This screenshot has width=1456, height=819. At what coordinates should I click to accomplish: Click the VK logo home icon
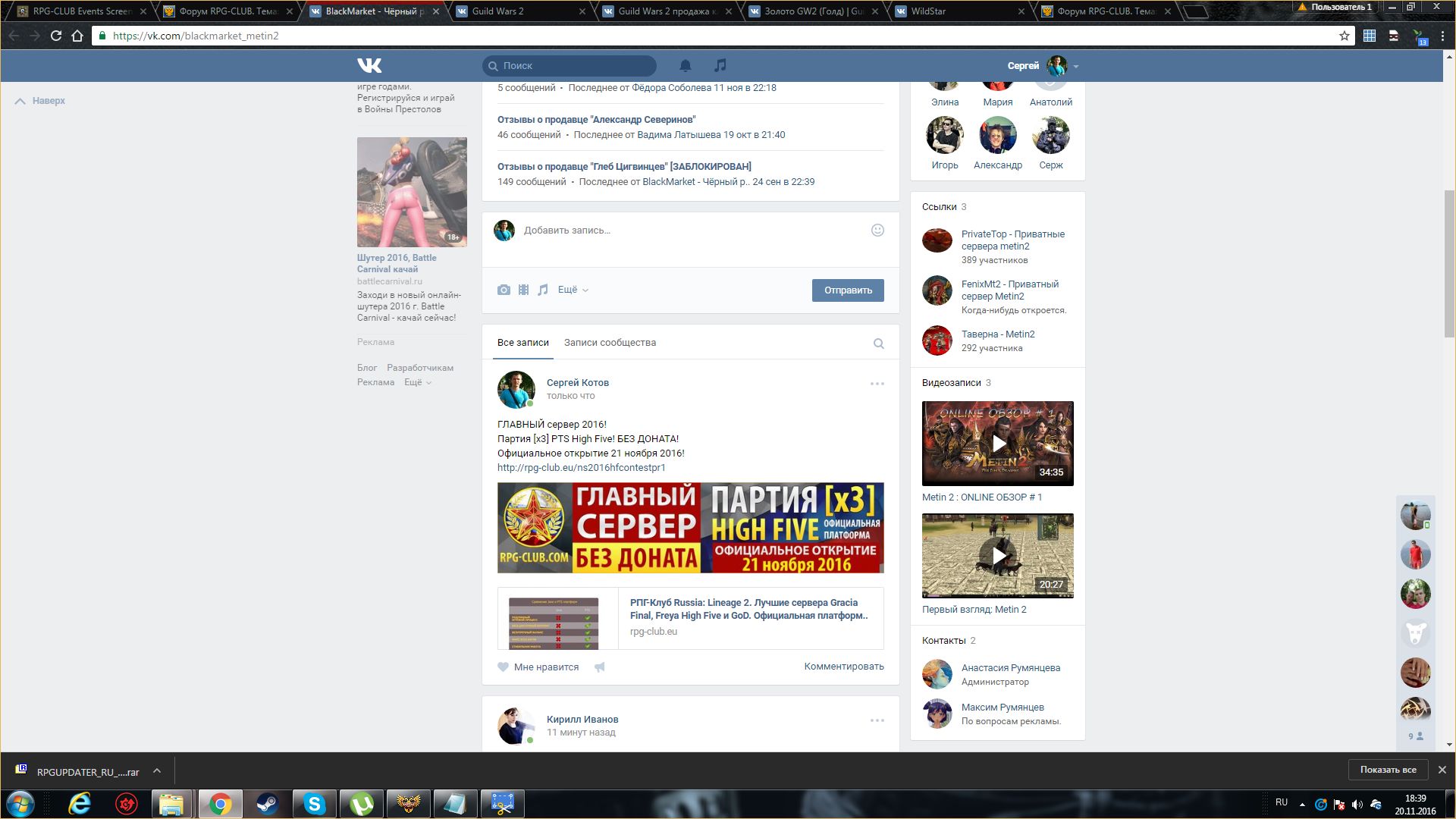(x=369, y=65)
